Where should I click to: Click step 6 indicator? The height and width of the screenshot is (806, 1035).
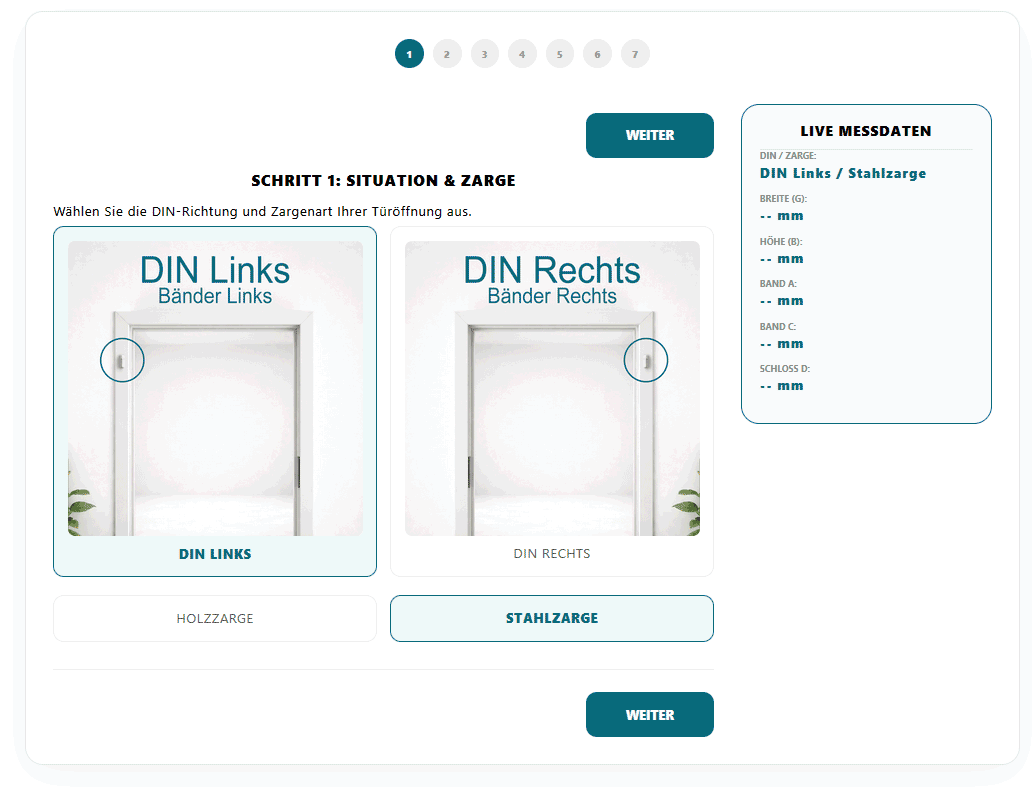pyautogui.click(x=597, y=54)
